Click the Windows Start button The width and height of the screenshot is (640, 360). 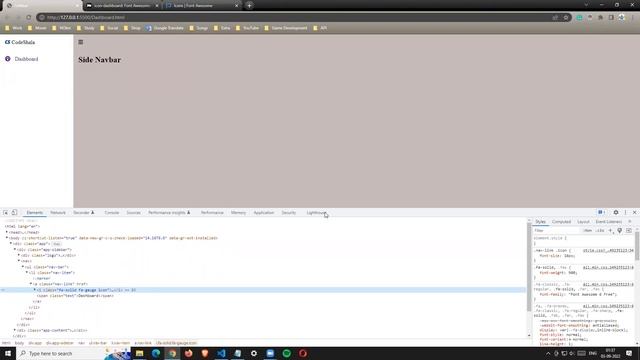pyautogui.click(x=8, y=353)
